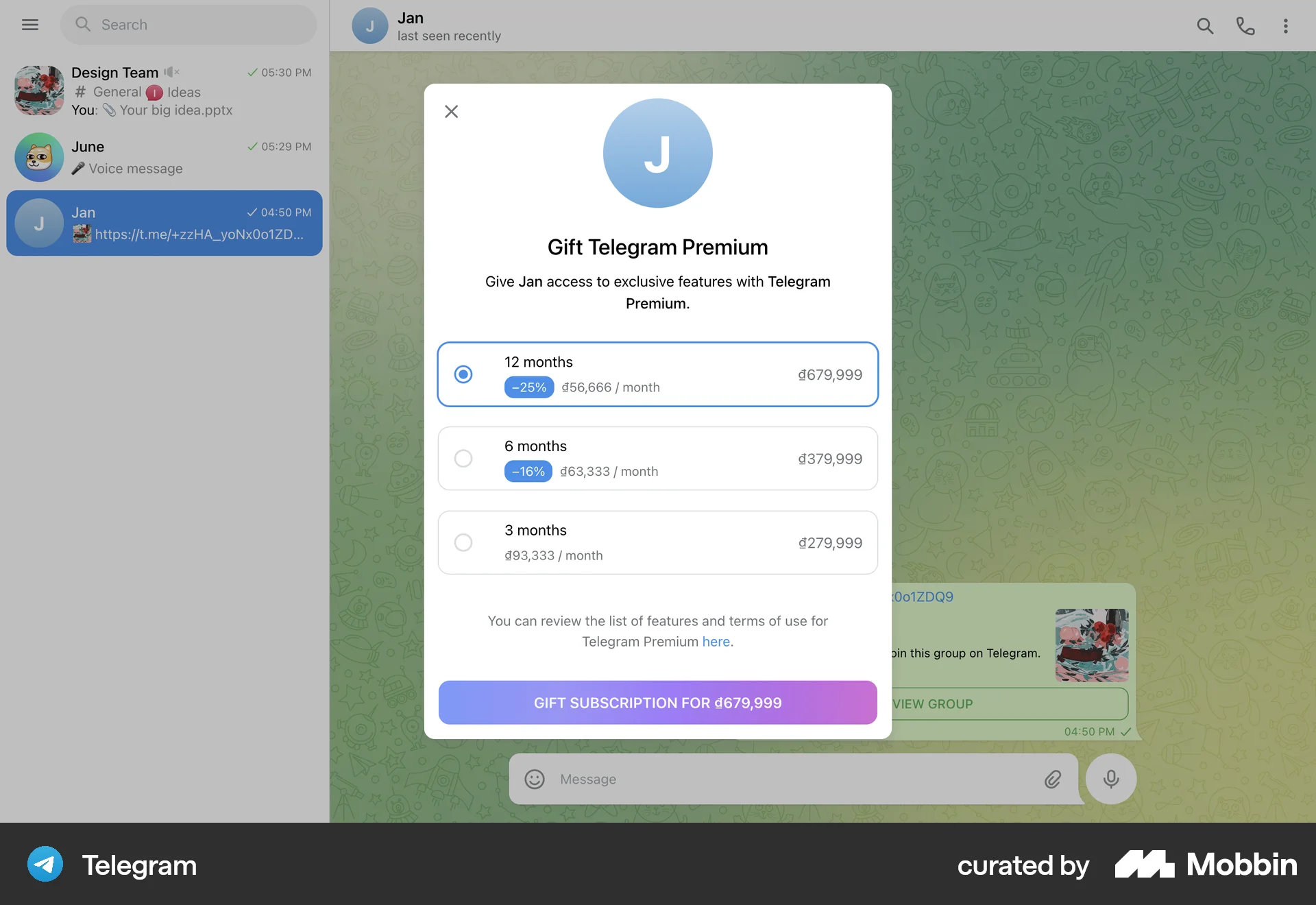Viewport: 1316px width, 905px height.
Task: Click Jan's avatar at the top of the chat
Action: point(369,25)
